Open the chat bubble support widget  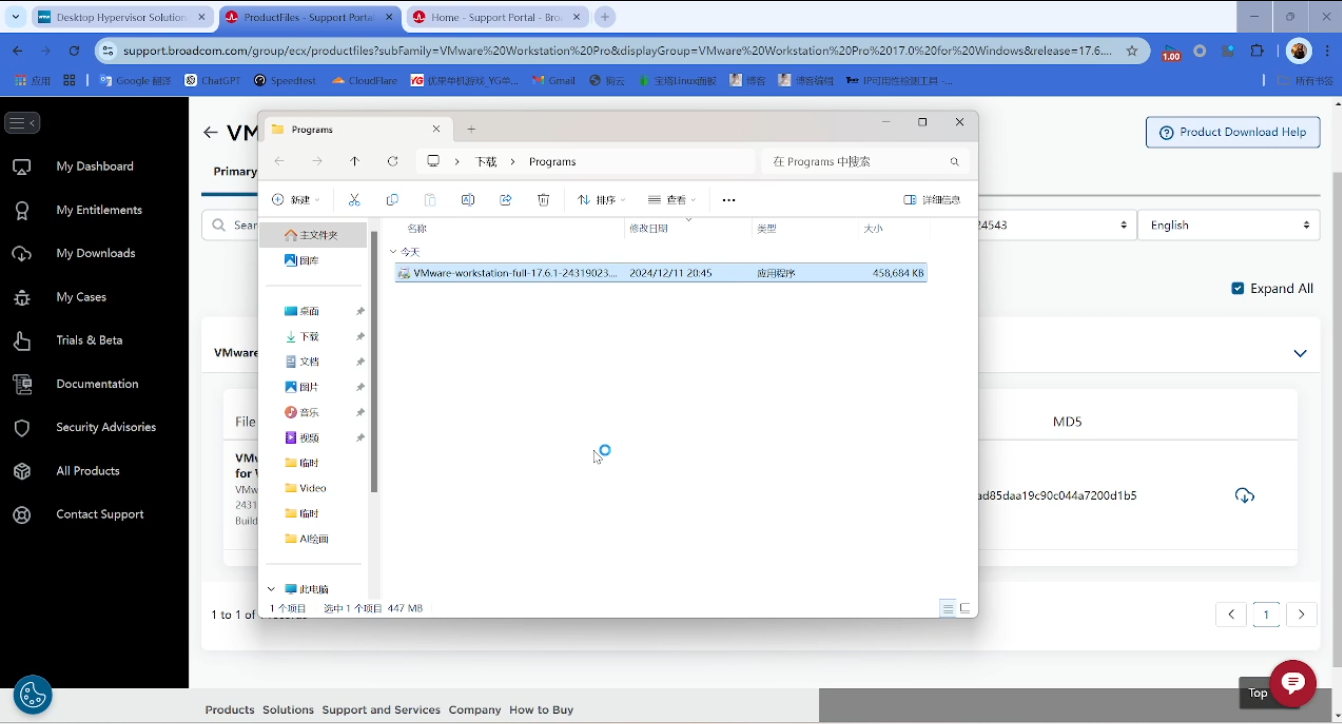pyautogui.click(x=1292, y=683)
